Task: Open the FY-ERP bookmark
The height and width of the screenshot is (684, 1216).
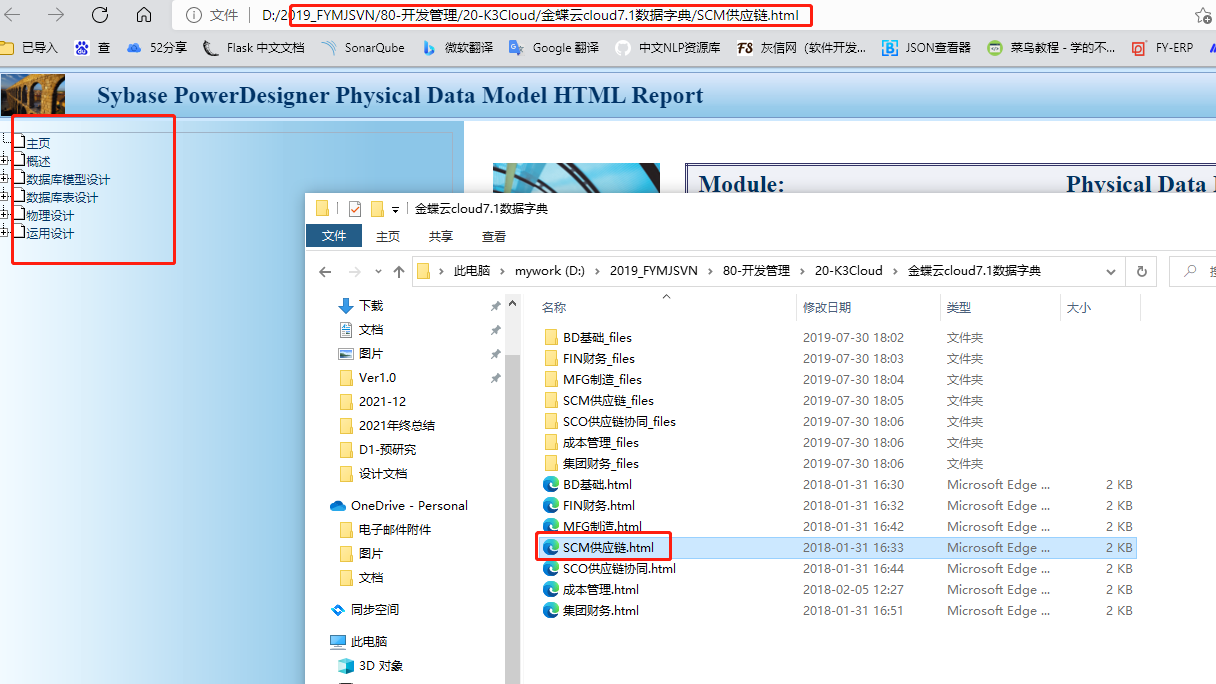Action: [x=1163, y=47]
